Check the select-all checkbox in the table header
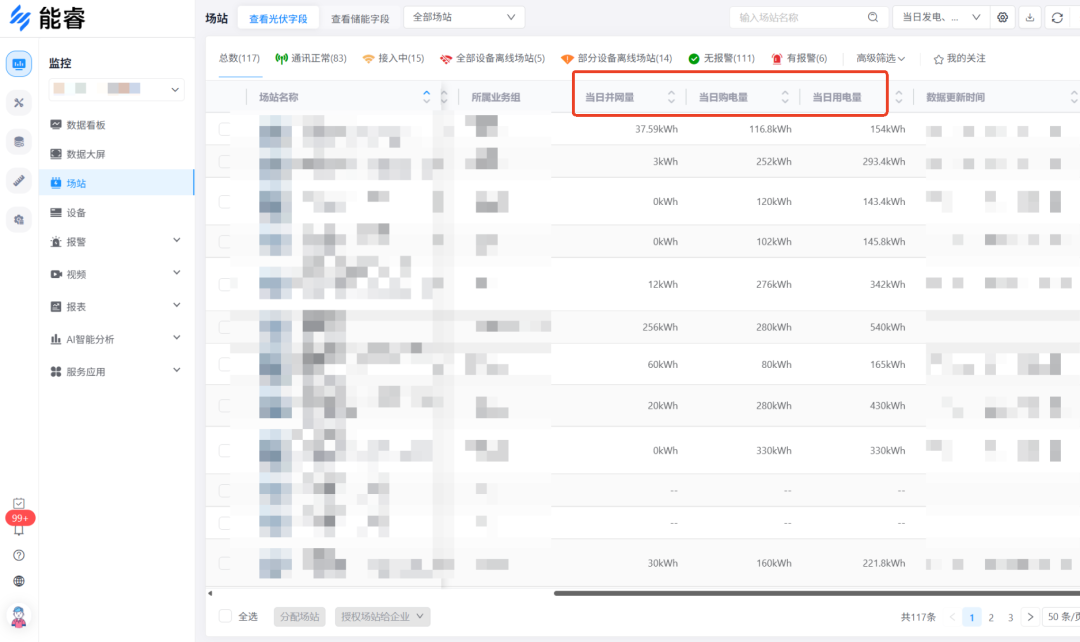1080x642 pixels. 224,97
